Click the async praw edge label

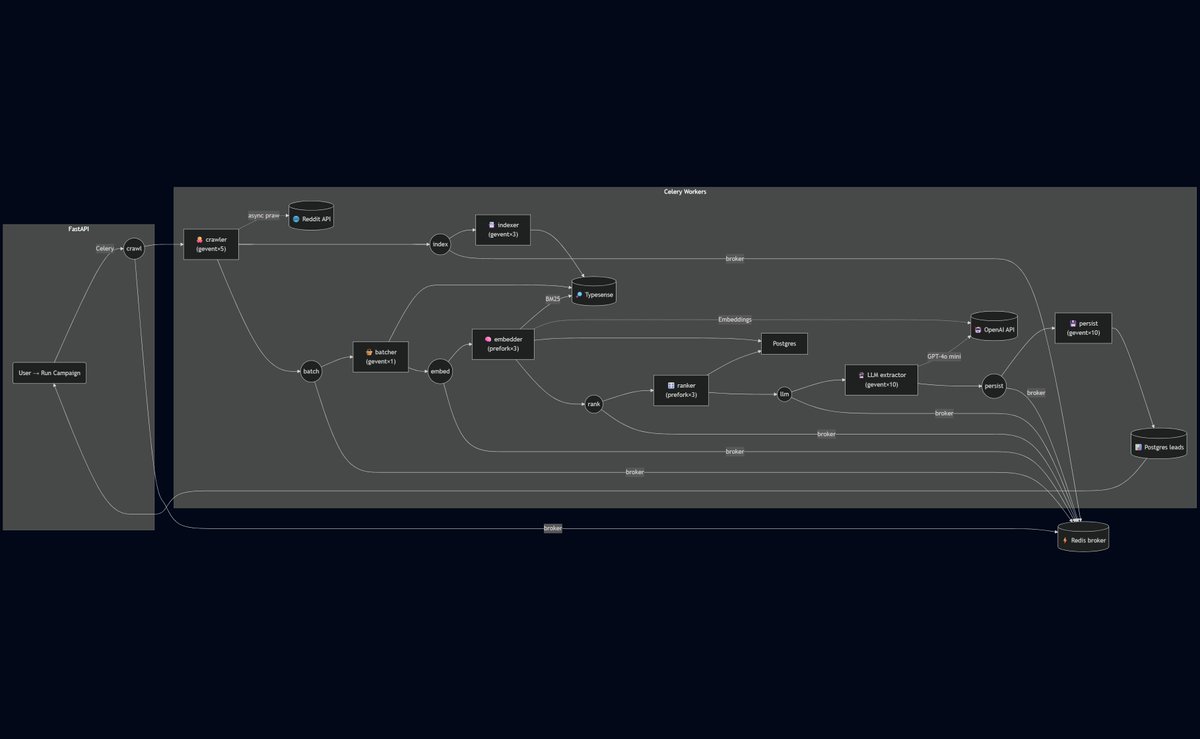(x=264, y=216)
